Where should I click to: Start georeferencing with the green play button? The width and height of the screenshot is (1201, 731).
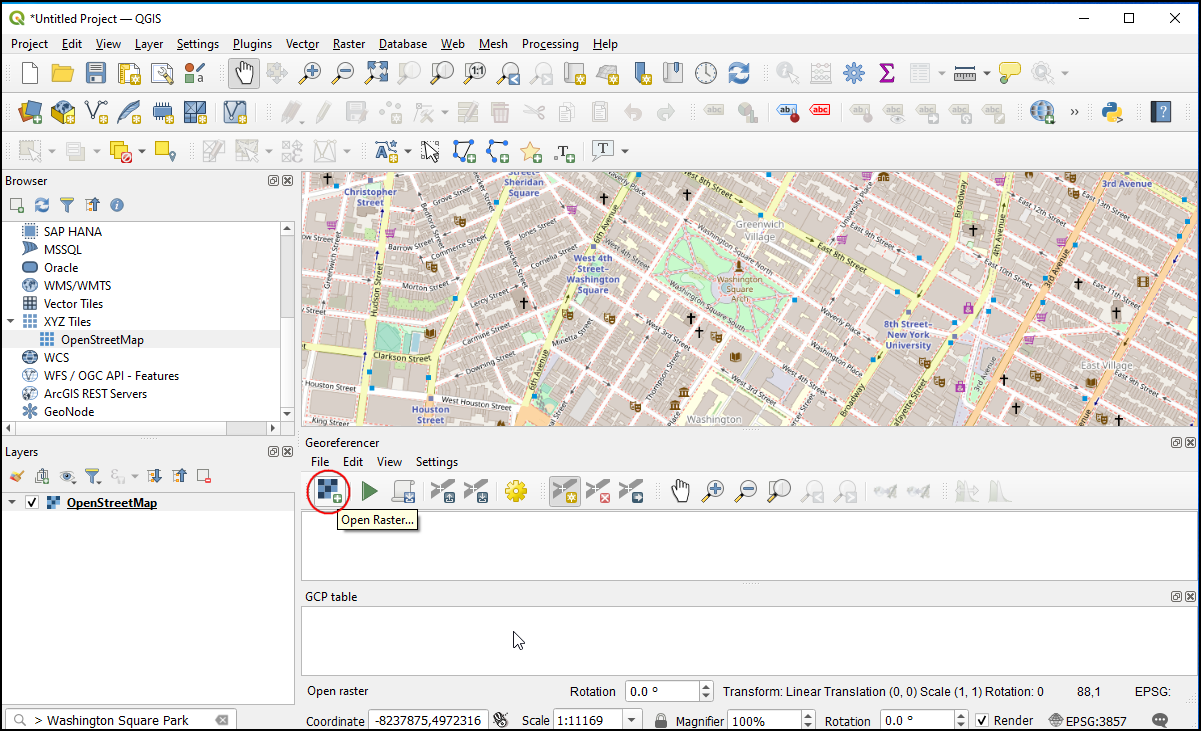[x=370, y=491]
